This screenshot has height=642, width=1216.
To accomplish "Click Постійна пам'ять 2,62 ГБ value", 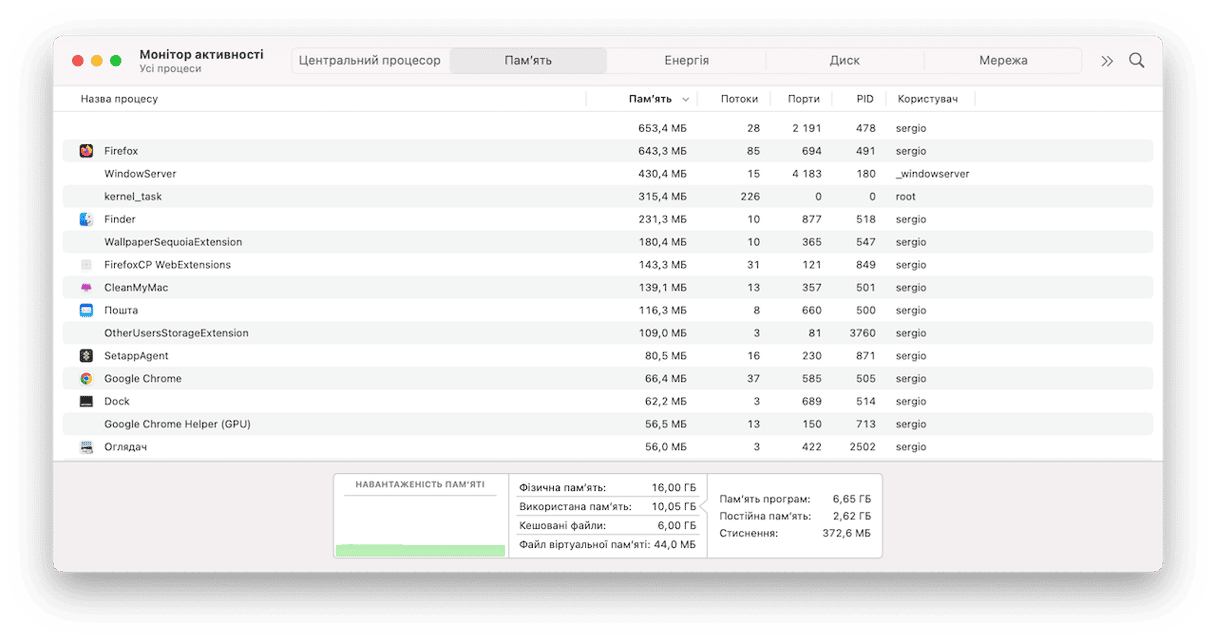I will point(852,516).
